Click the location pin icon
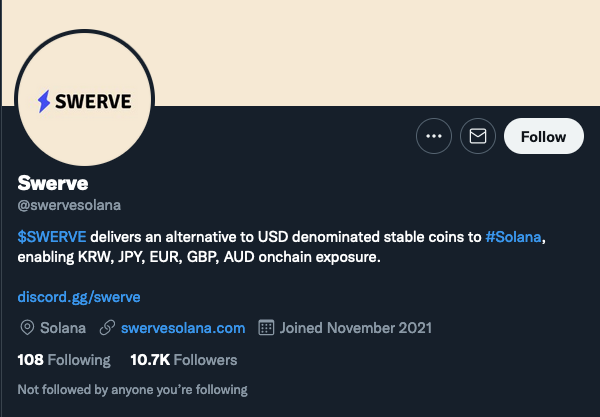This screenshot has height=417, width=600. (26, 328)
